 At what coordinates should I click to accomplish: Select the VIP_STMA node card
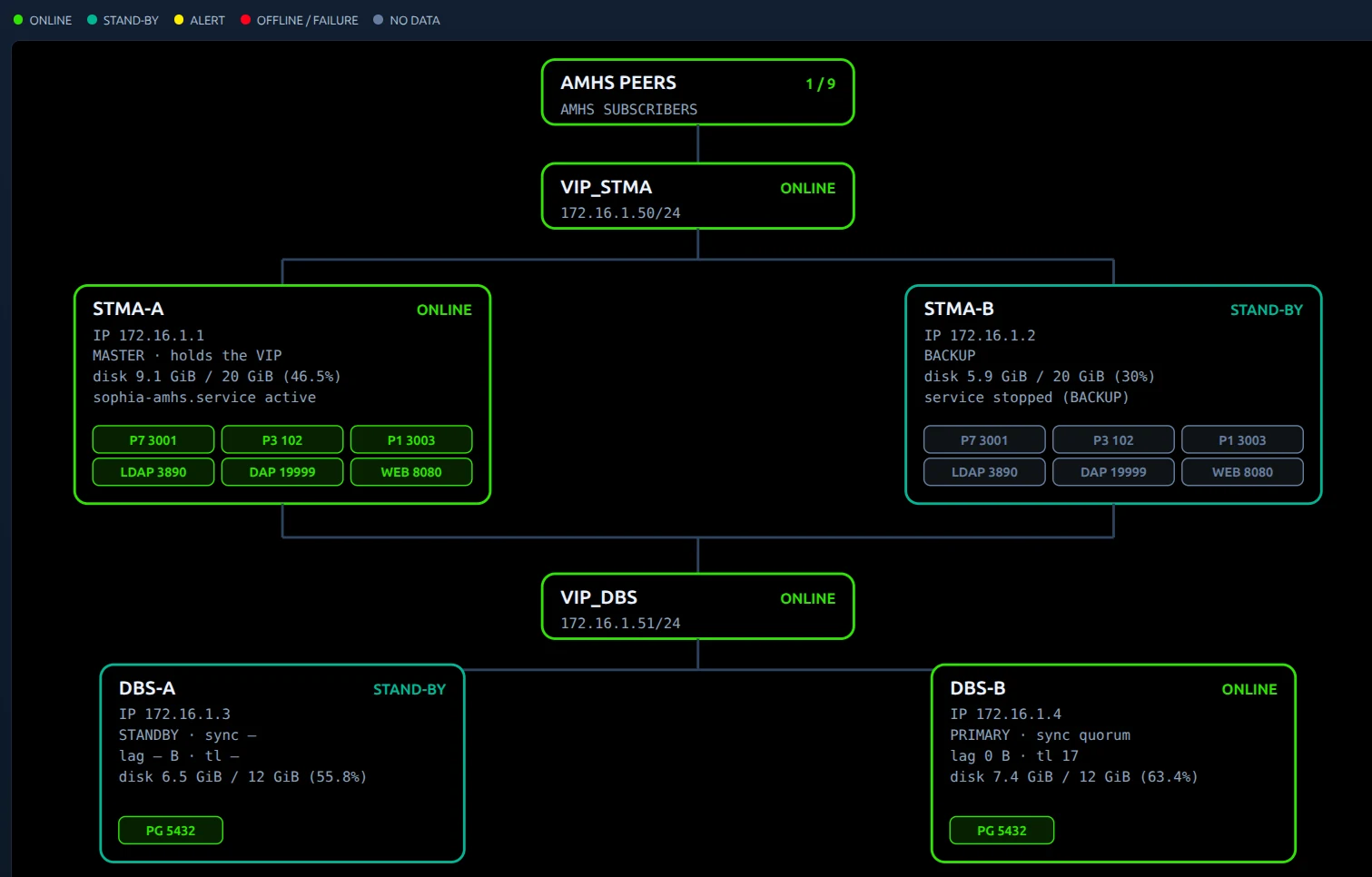697,196
